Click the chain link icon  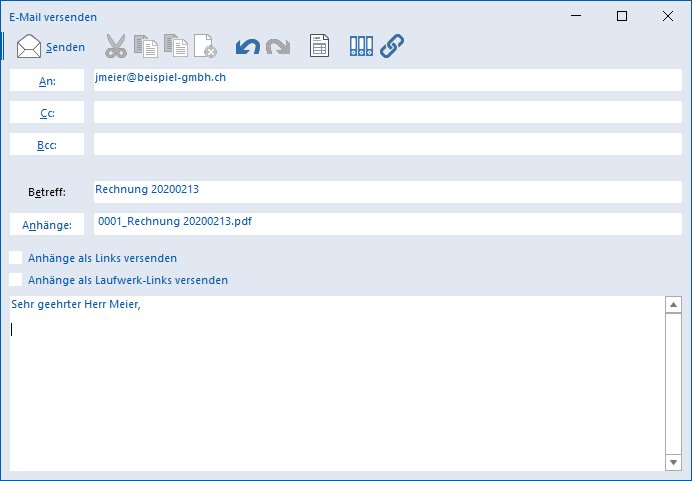click(392, 46)
